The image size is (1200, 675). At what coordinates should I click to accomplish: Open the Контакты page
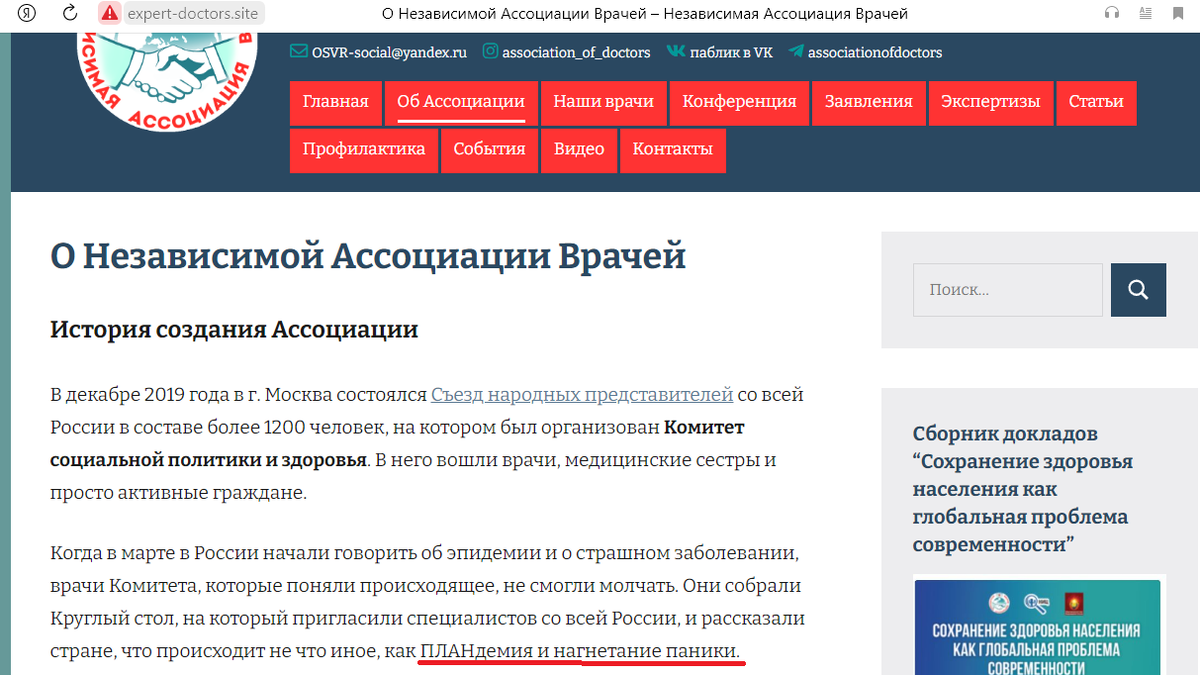672,150
